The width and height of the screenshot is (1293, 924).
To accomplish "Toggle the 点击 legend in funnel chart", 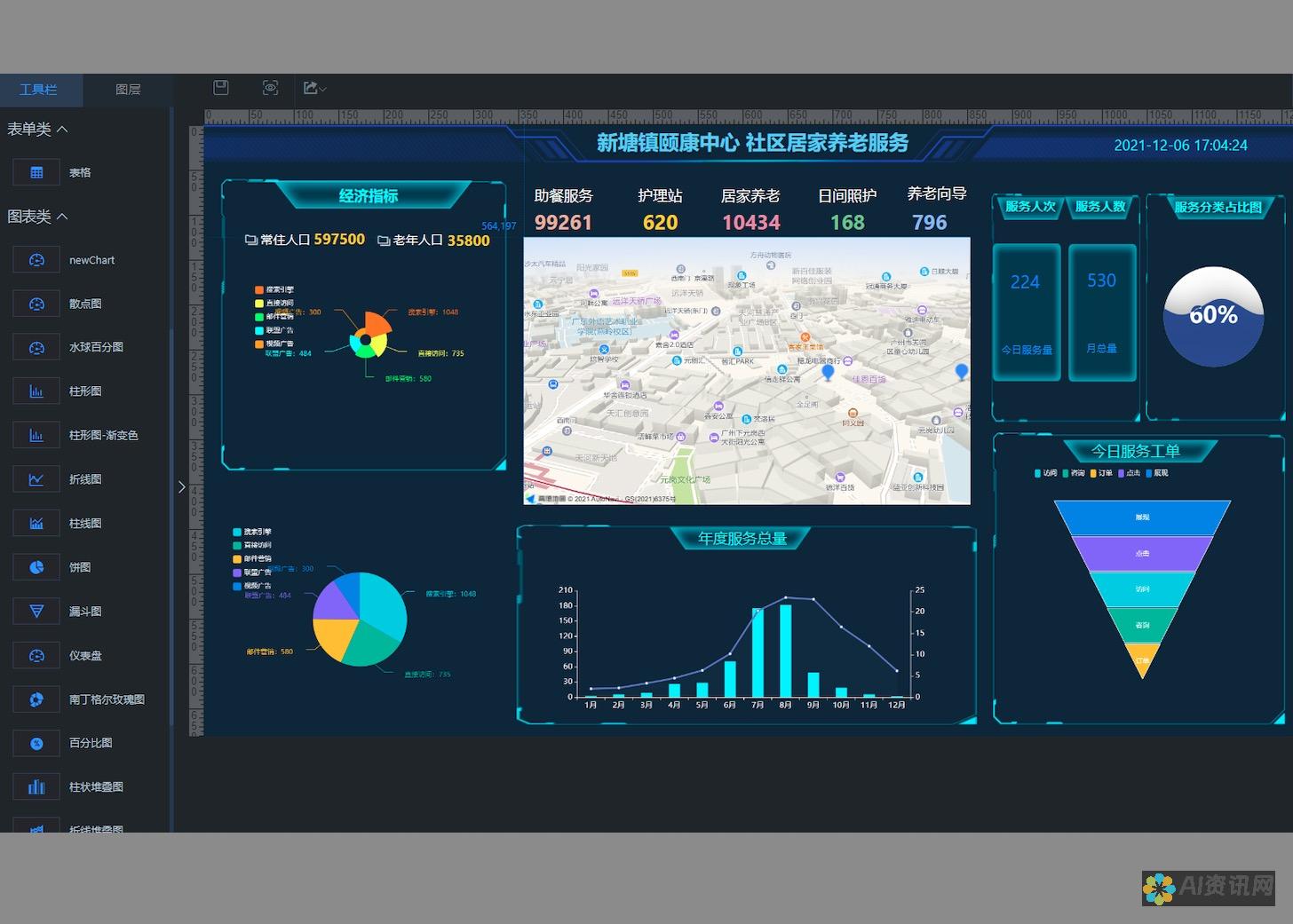I will [x=1130, y=473].
